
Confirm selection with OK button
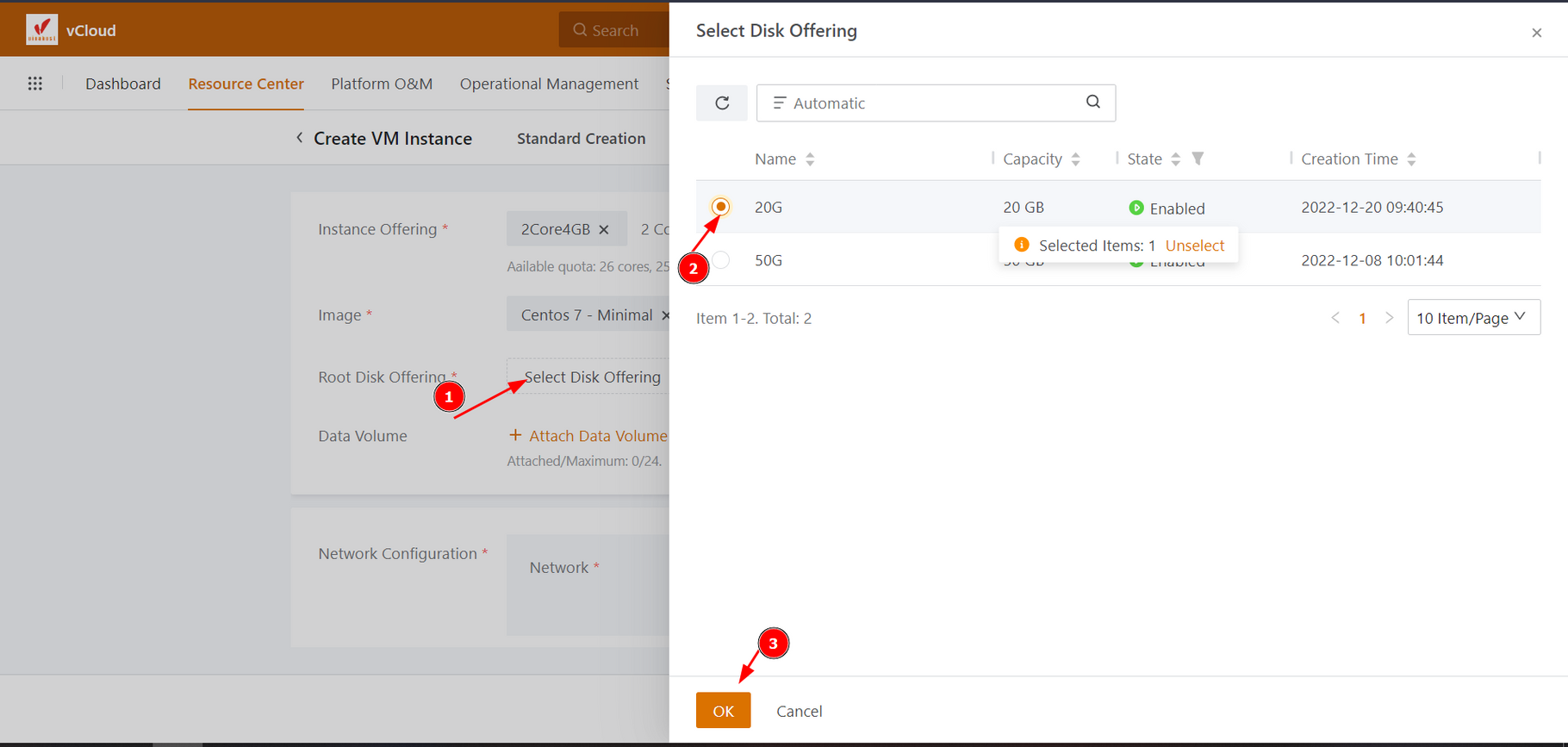click(723, 711)
